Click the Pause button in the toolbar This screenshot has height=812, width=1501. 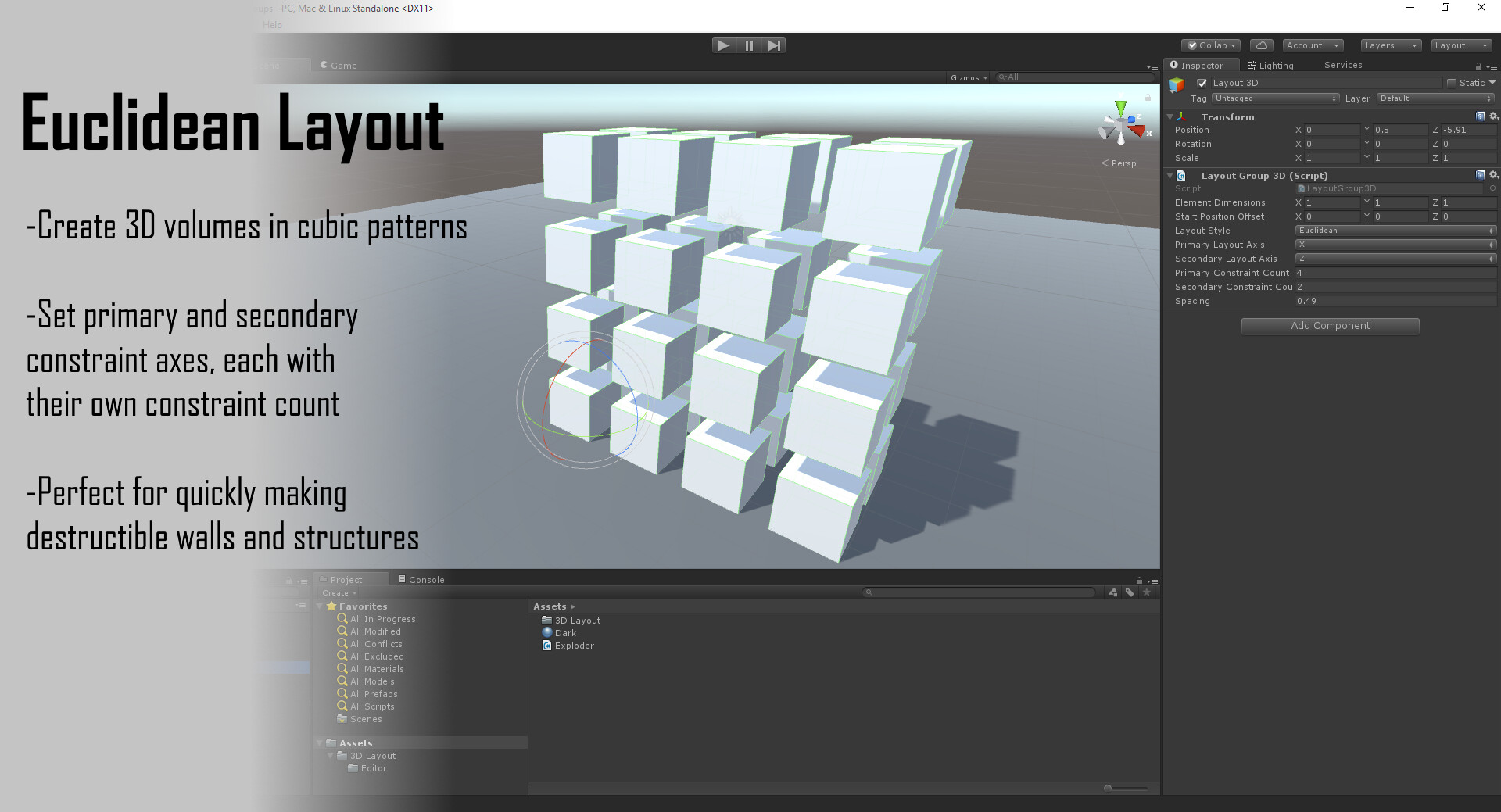click(x=749, y=45)
